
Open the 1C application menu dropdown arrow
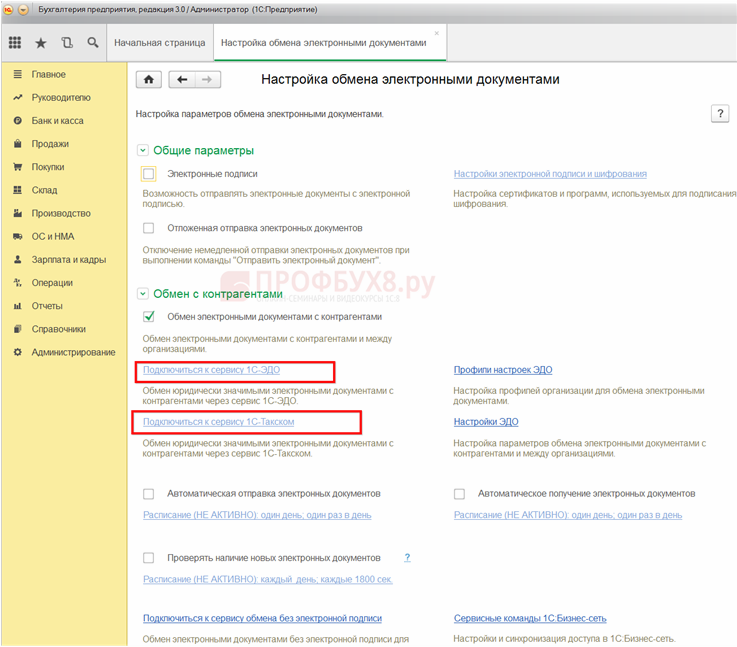click(x=24, y=10)
